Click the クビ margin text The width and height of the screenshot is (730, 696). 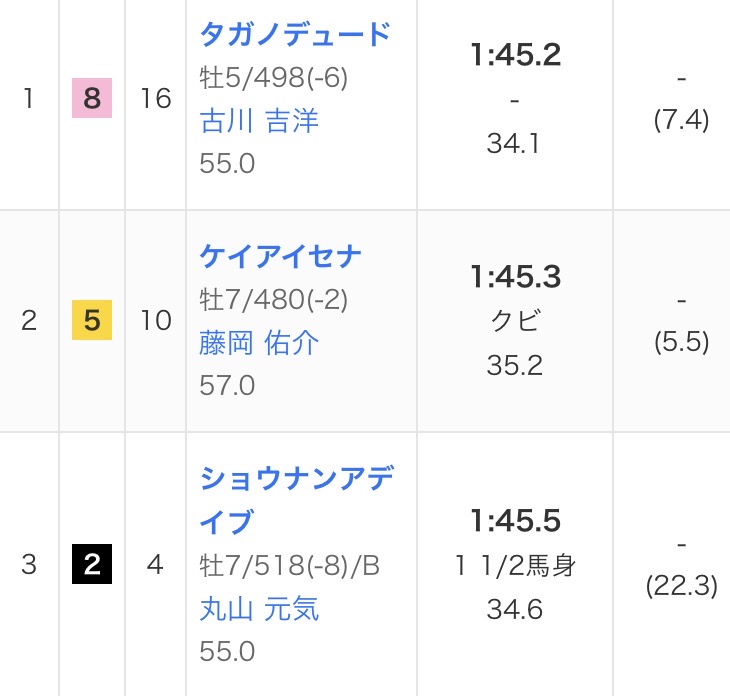(x=515, y=321)
